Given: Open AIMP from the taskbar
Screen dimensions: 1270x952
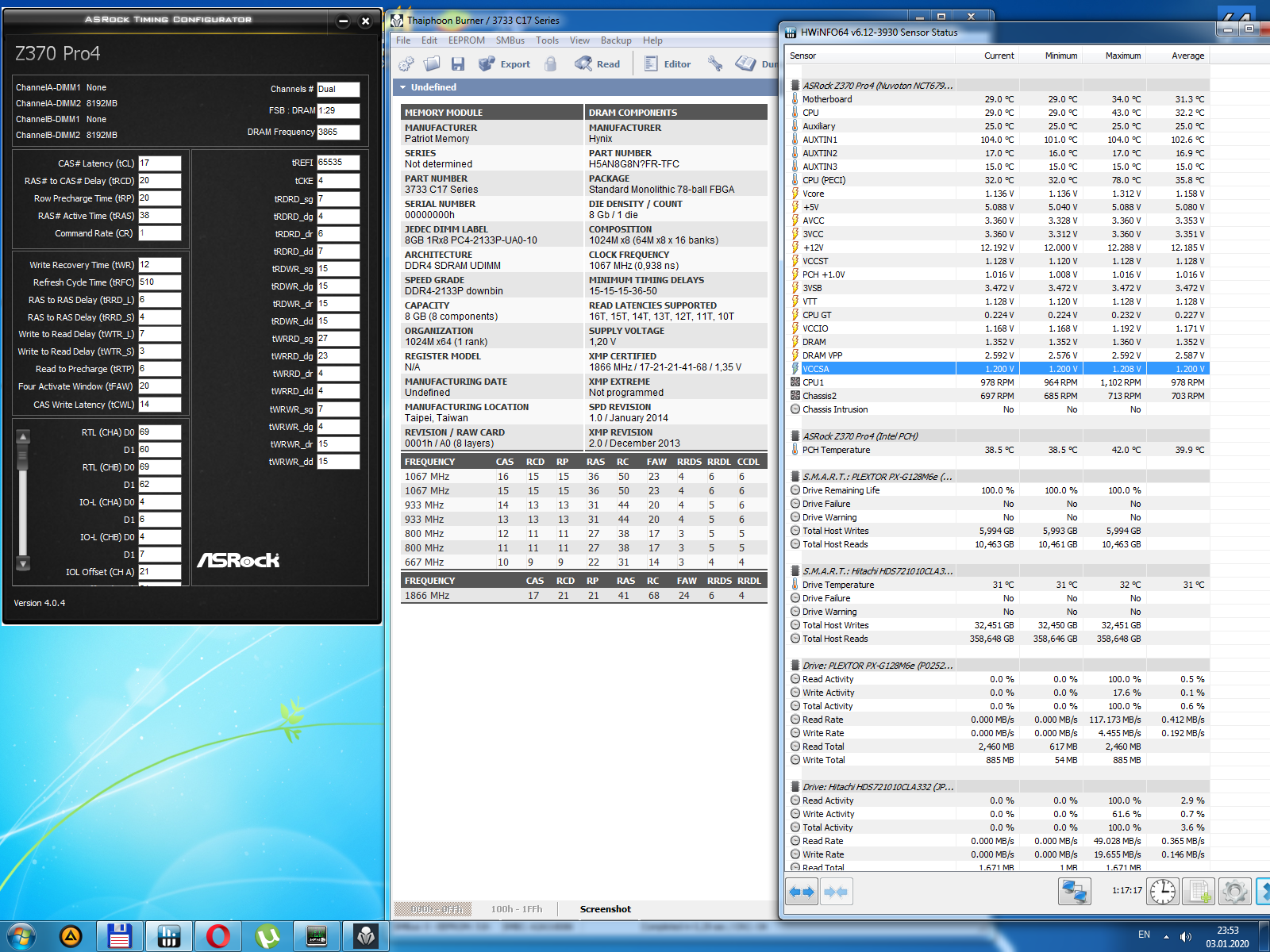Looking at the screenshot, I should [x=71, y=937].
